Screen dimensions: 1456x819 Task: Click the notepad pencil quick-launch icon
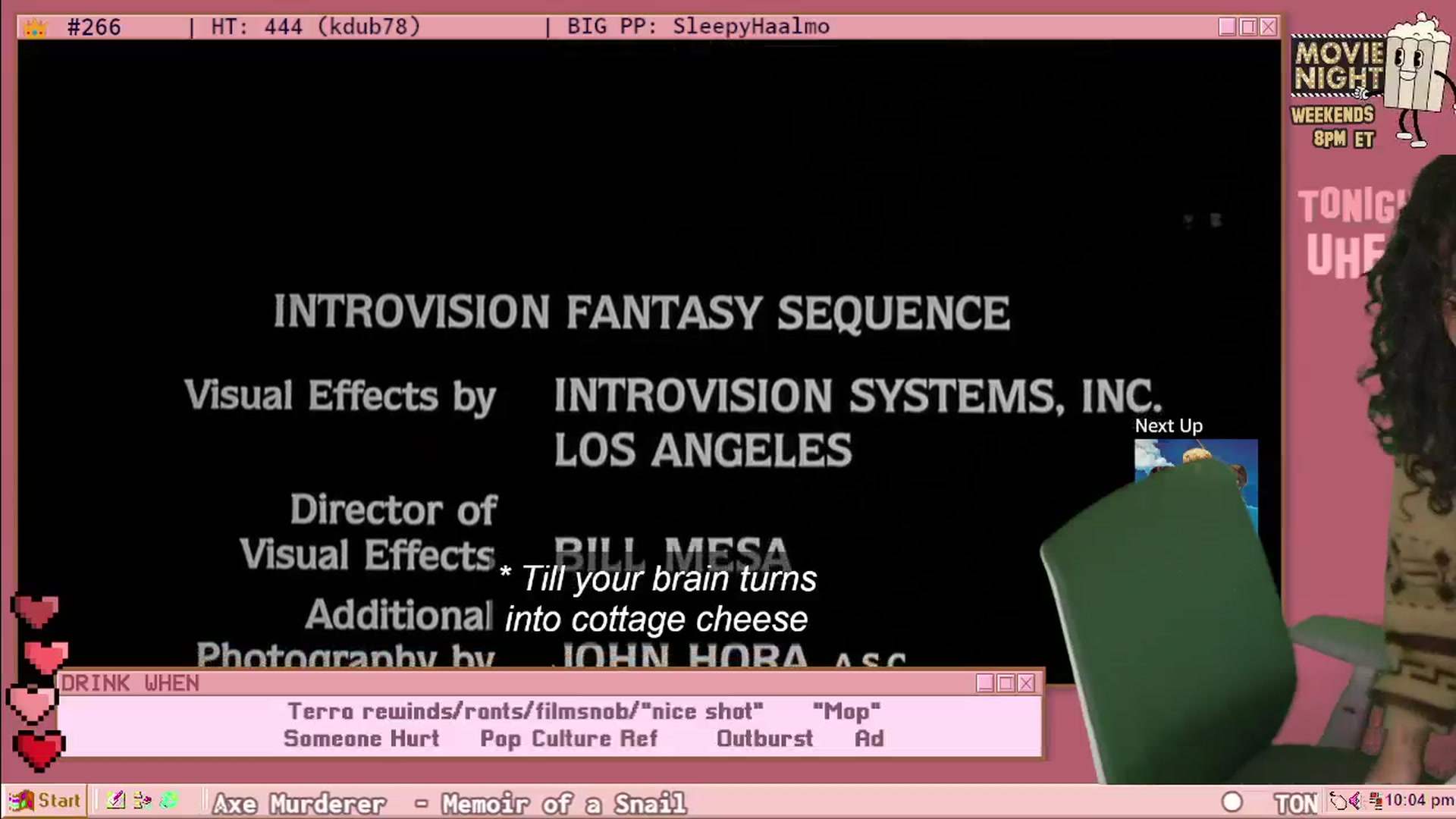pos(115,800)
